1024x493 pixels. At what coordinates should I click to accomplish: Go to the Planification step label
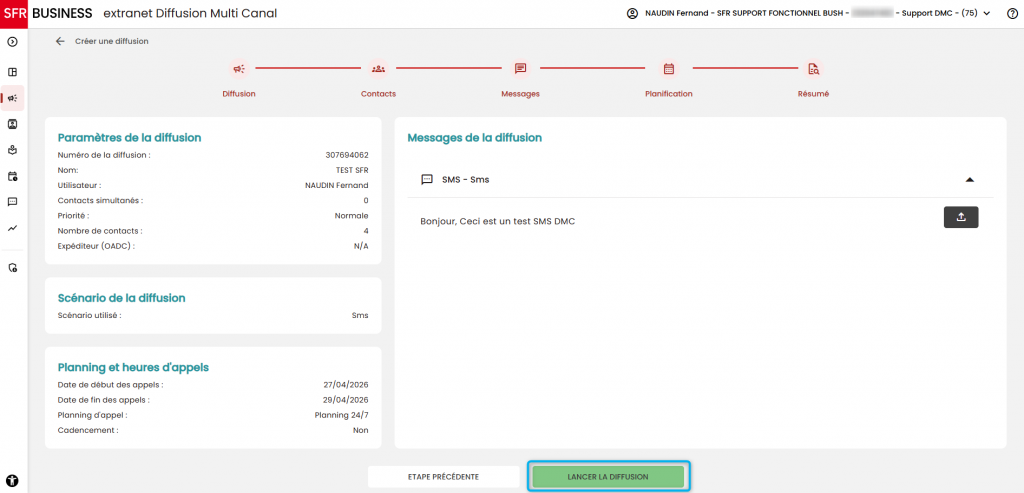(x=669, y=94)
